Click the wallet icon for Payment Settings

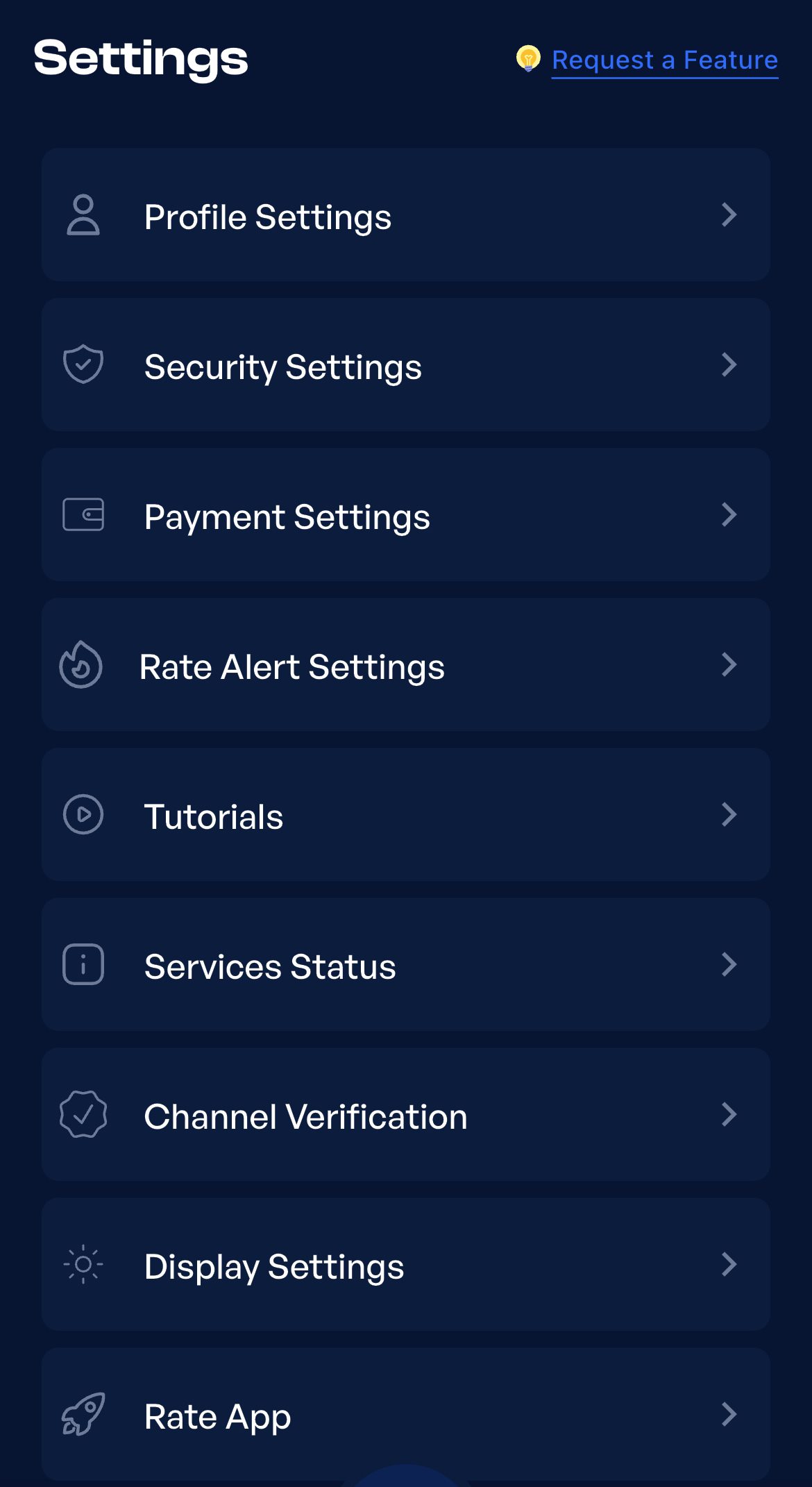83,514
